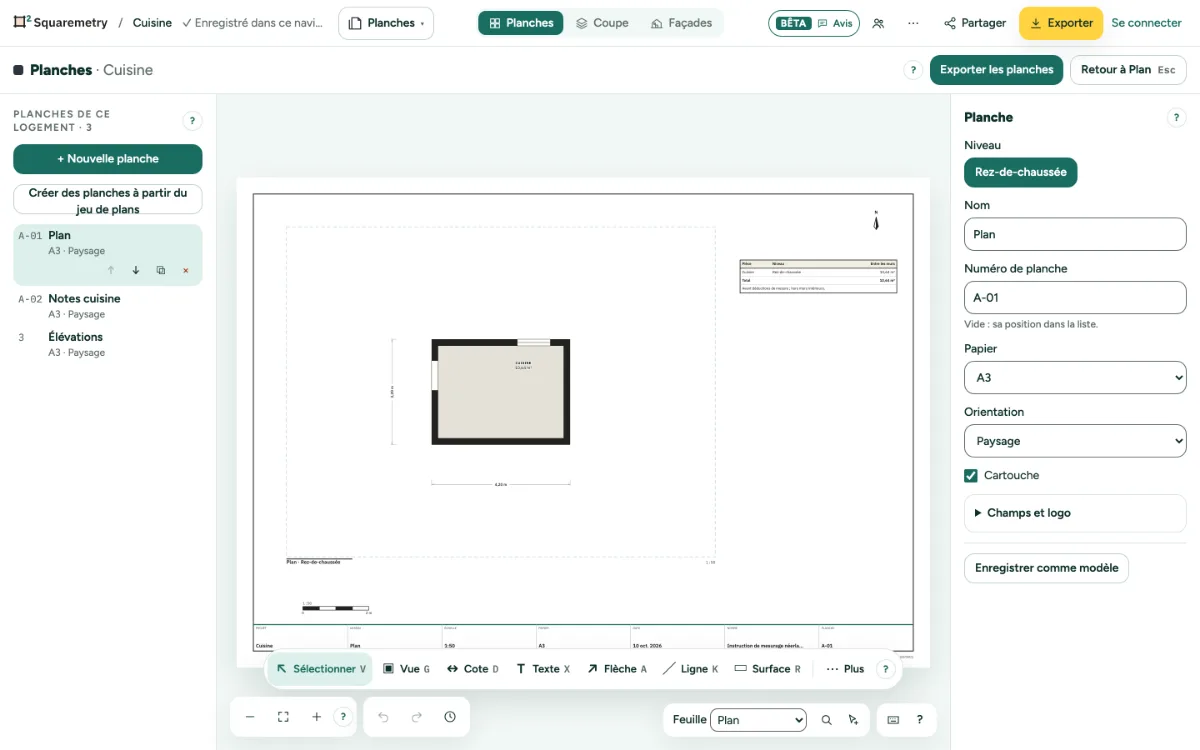Screen dimensions: 1200x750
Task: Activate the Texte tool
Action: coord(543,669)
